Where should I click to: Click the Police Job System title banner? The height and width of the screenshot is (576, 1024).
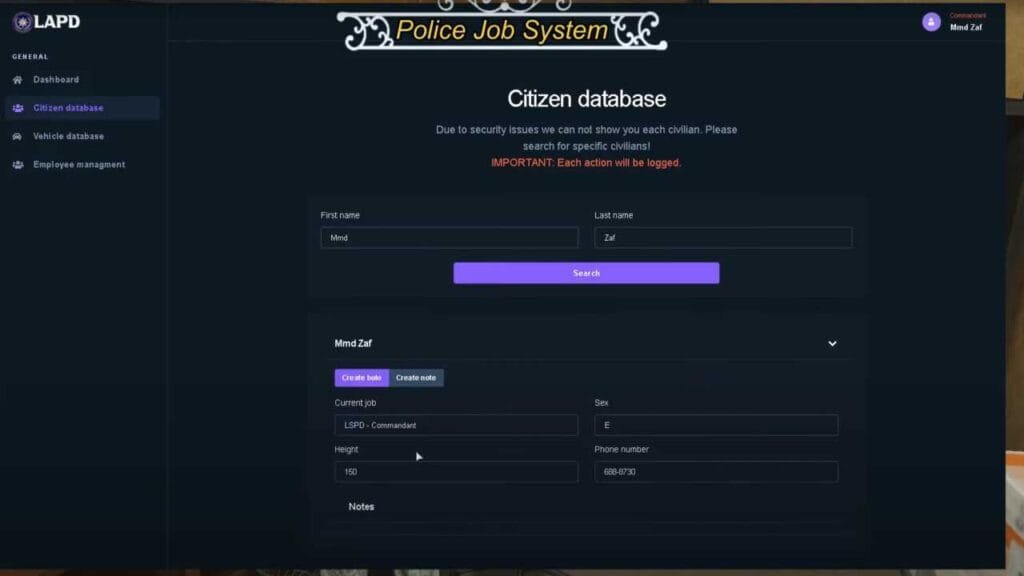point(501,30)
